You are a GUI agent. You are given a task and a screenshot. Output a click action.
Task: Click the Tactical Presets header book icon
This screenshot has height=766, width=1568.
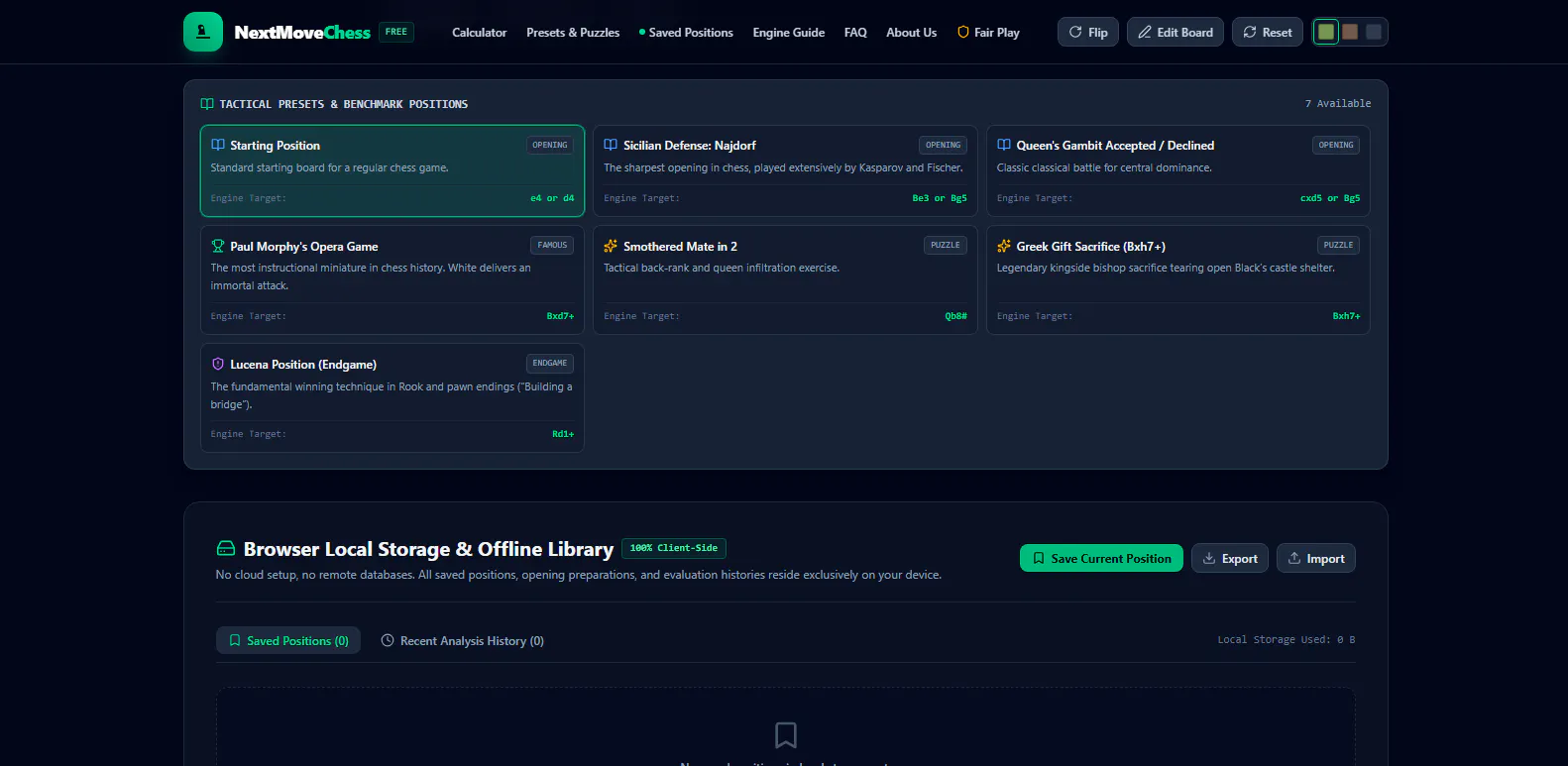(207, 104)
